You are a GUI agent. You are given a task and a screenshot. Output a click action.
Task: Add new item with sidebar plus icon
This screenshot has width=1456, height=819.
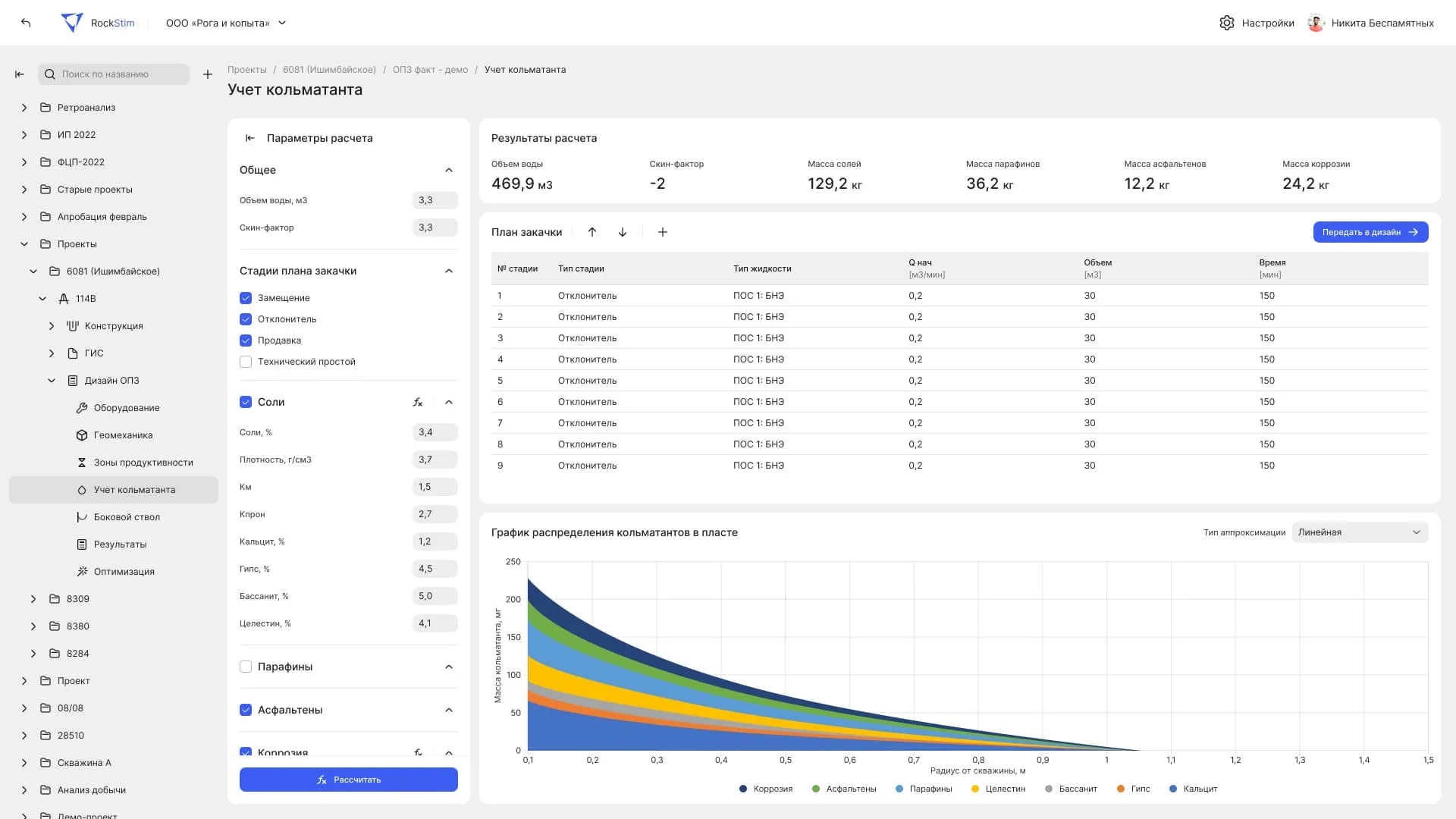pos(208,74)
